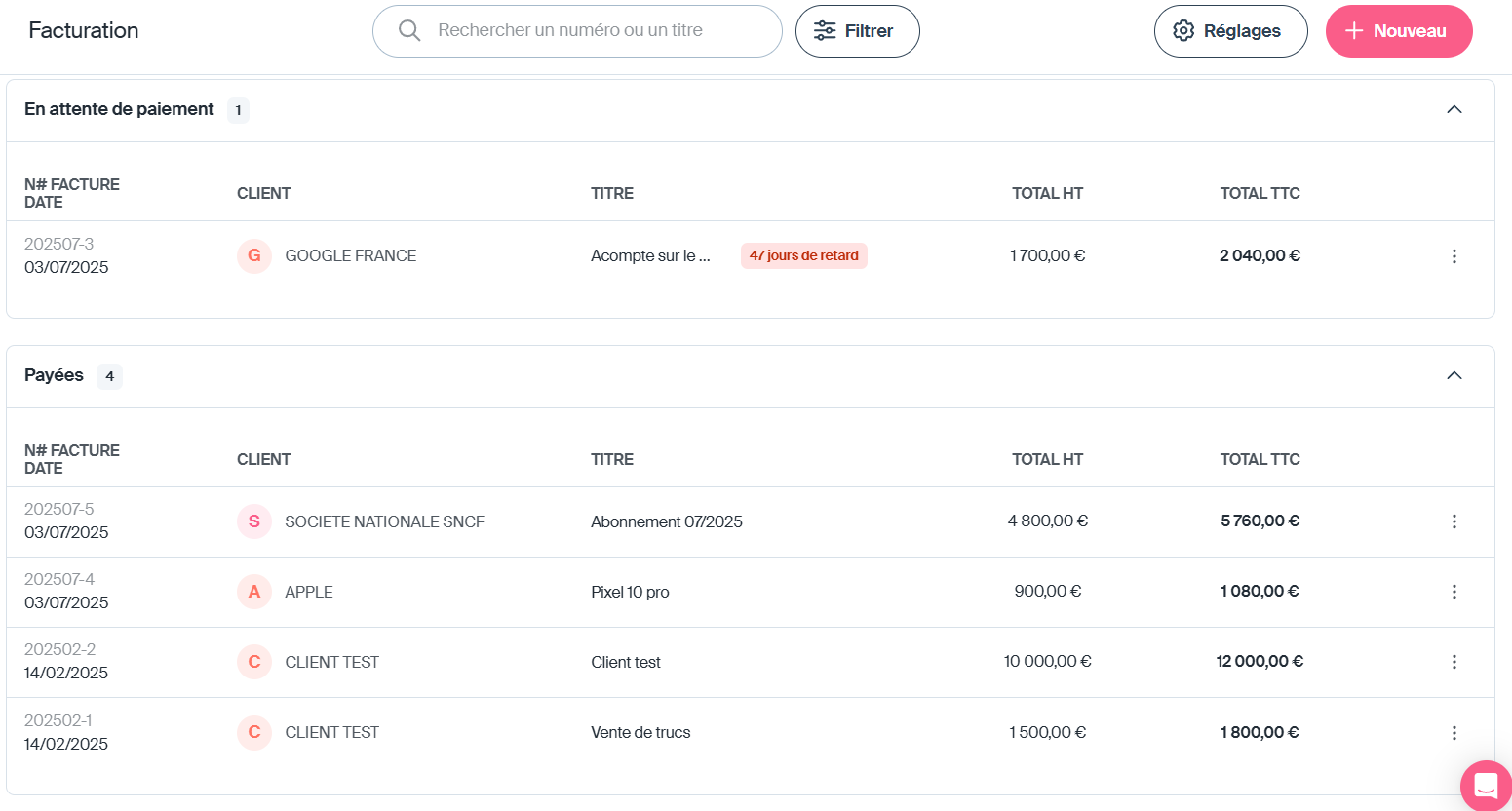Open three-dot menu for 12 000,00 € invoice
Viewport: 1512px width, 811px height.
(1454, 662)
